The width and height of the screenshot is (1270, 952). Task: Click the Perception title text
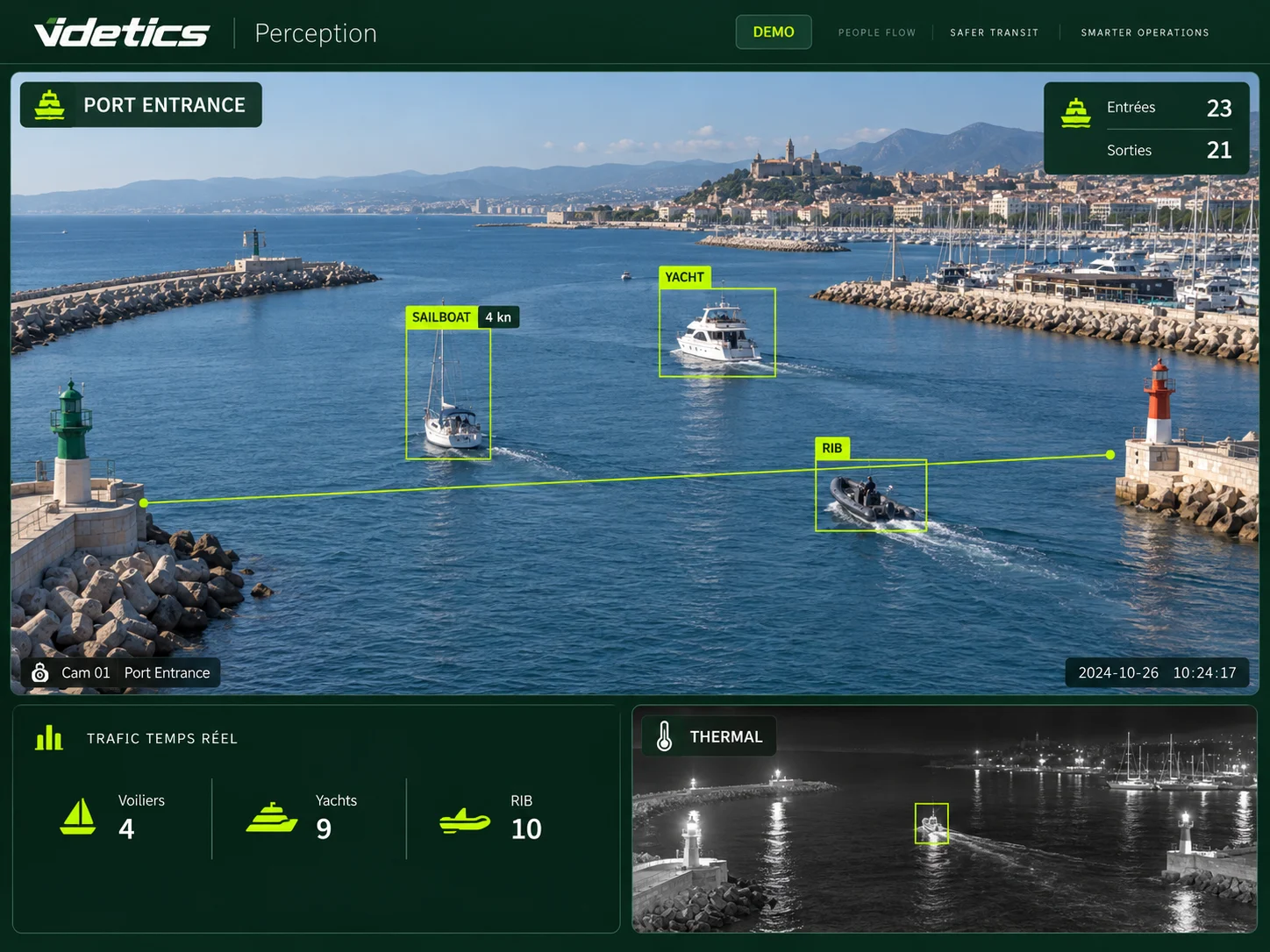(316, 33)
